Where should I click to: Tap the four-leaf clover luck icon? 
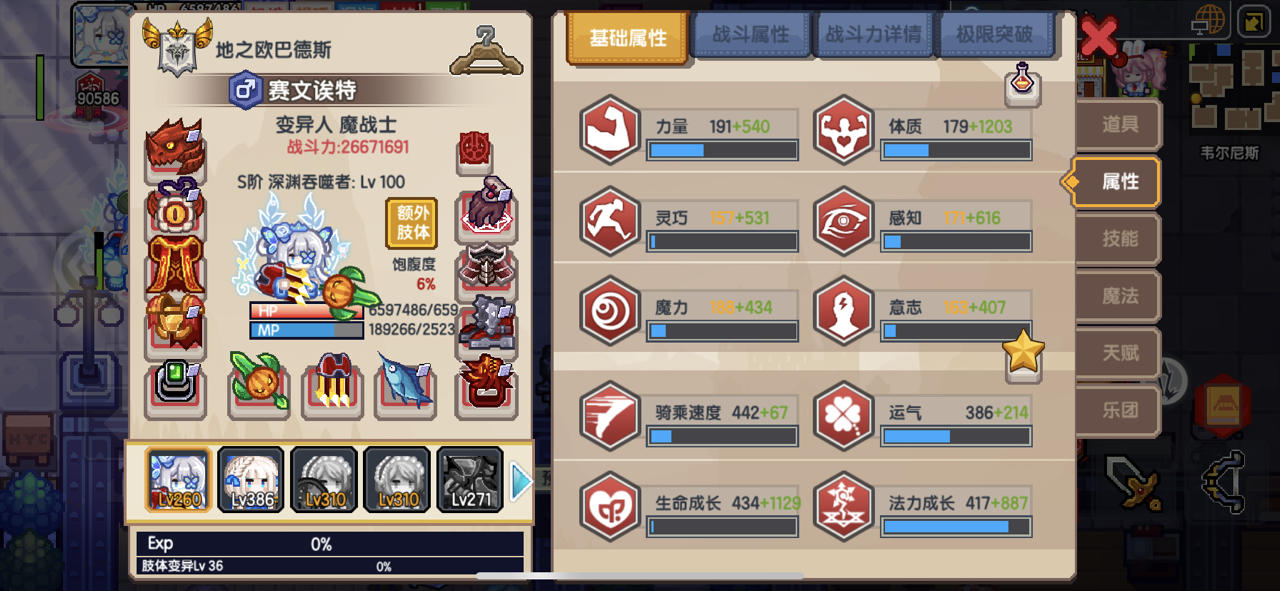coord(844,415)
